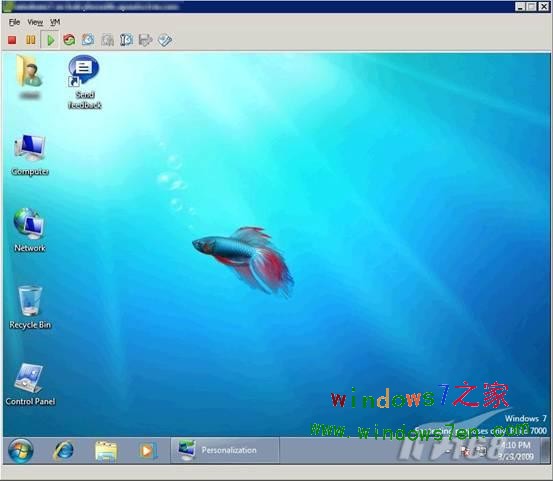The width and height of the screenshot is (553, 481).
Task: Click the last toolbar icon with checkmark
Action: tap(165, 40)
